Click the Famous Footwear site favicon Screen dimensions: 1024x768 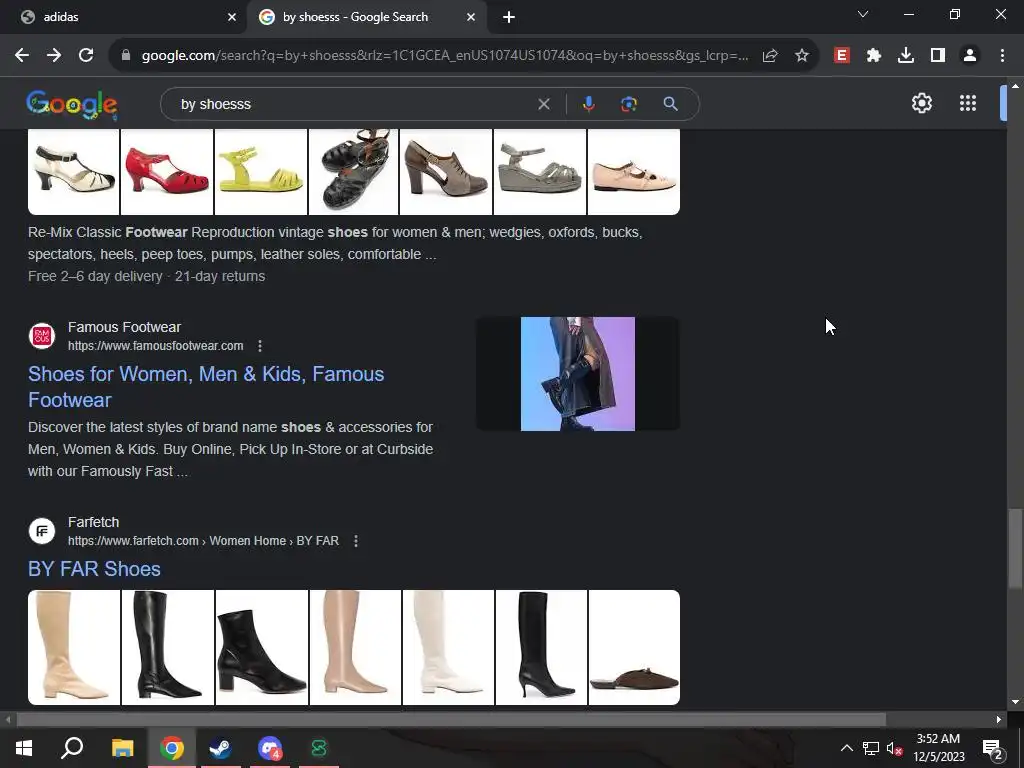point(42,336)
